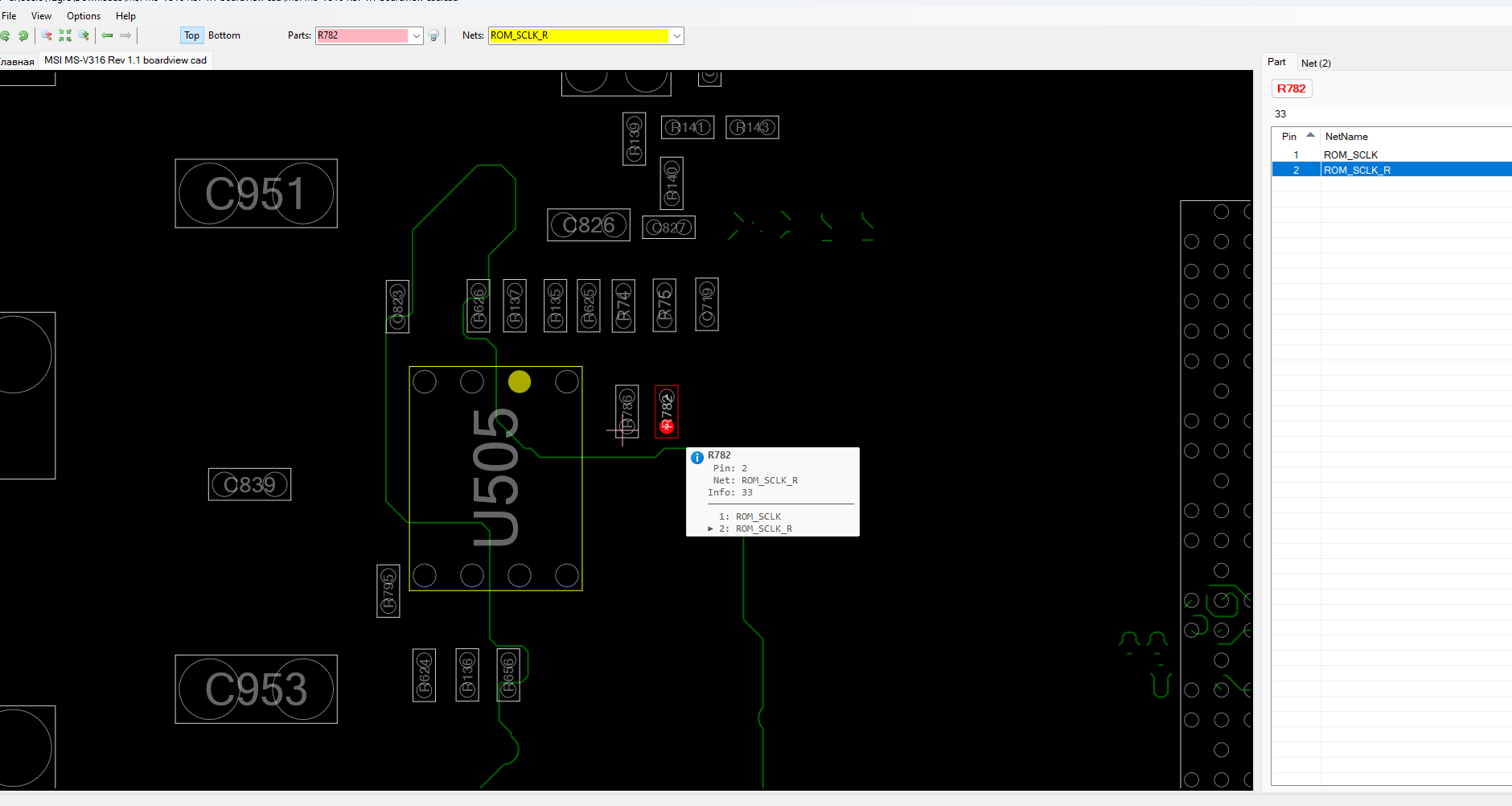
Task: Click the light bulb highlight icon
Action: click(433, 35)
